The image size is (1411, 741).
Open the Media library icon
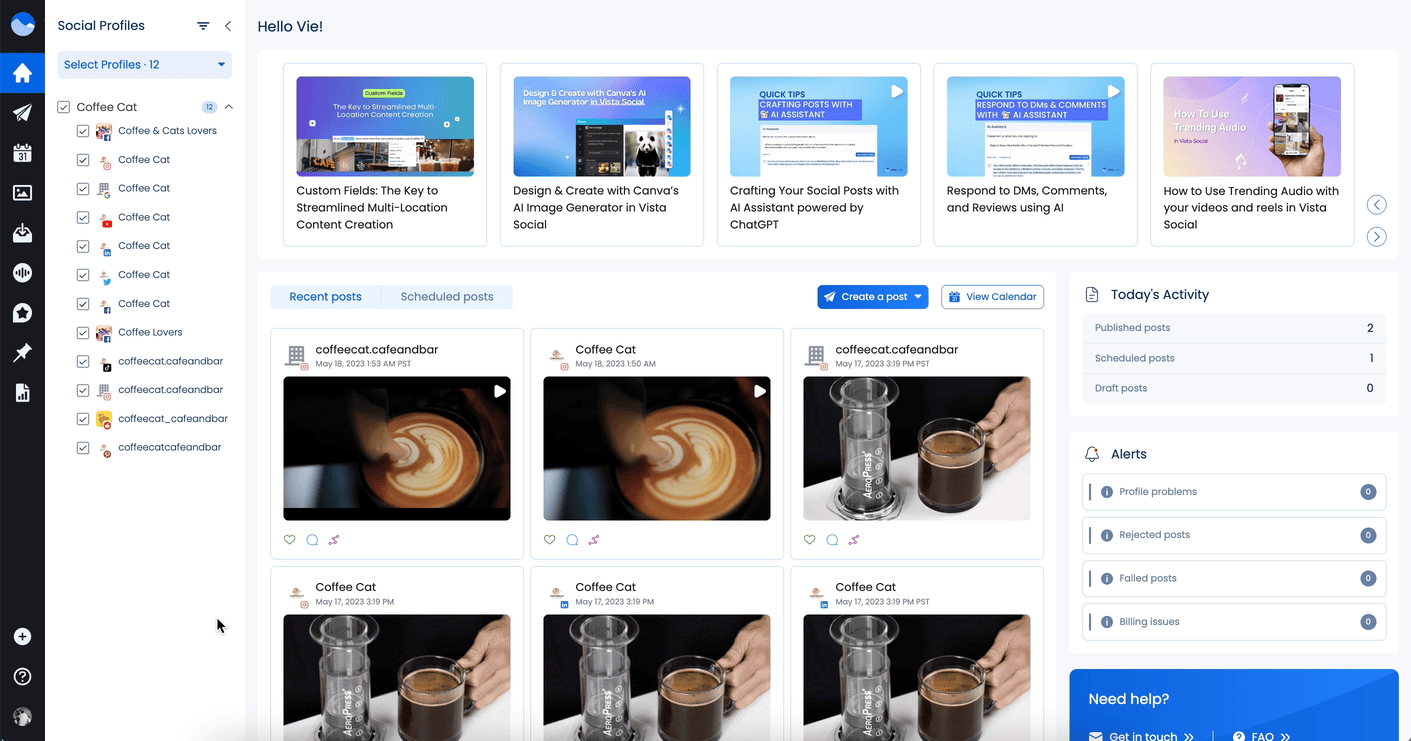pos(22,192)
